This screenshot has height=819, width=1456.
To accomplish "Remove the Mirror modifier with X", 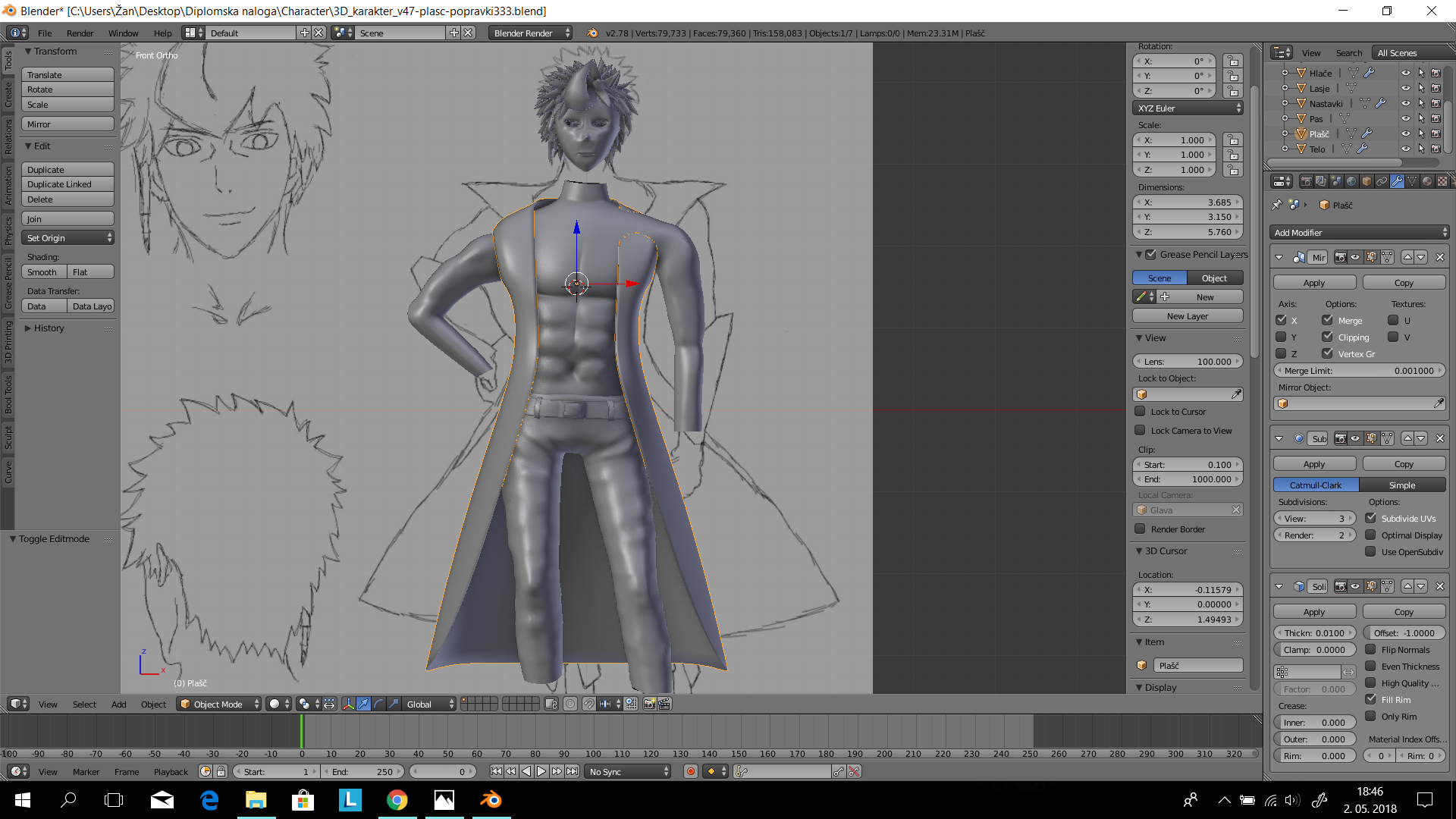I will (1440, 258).
